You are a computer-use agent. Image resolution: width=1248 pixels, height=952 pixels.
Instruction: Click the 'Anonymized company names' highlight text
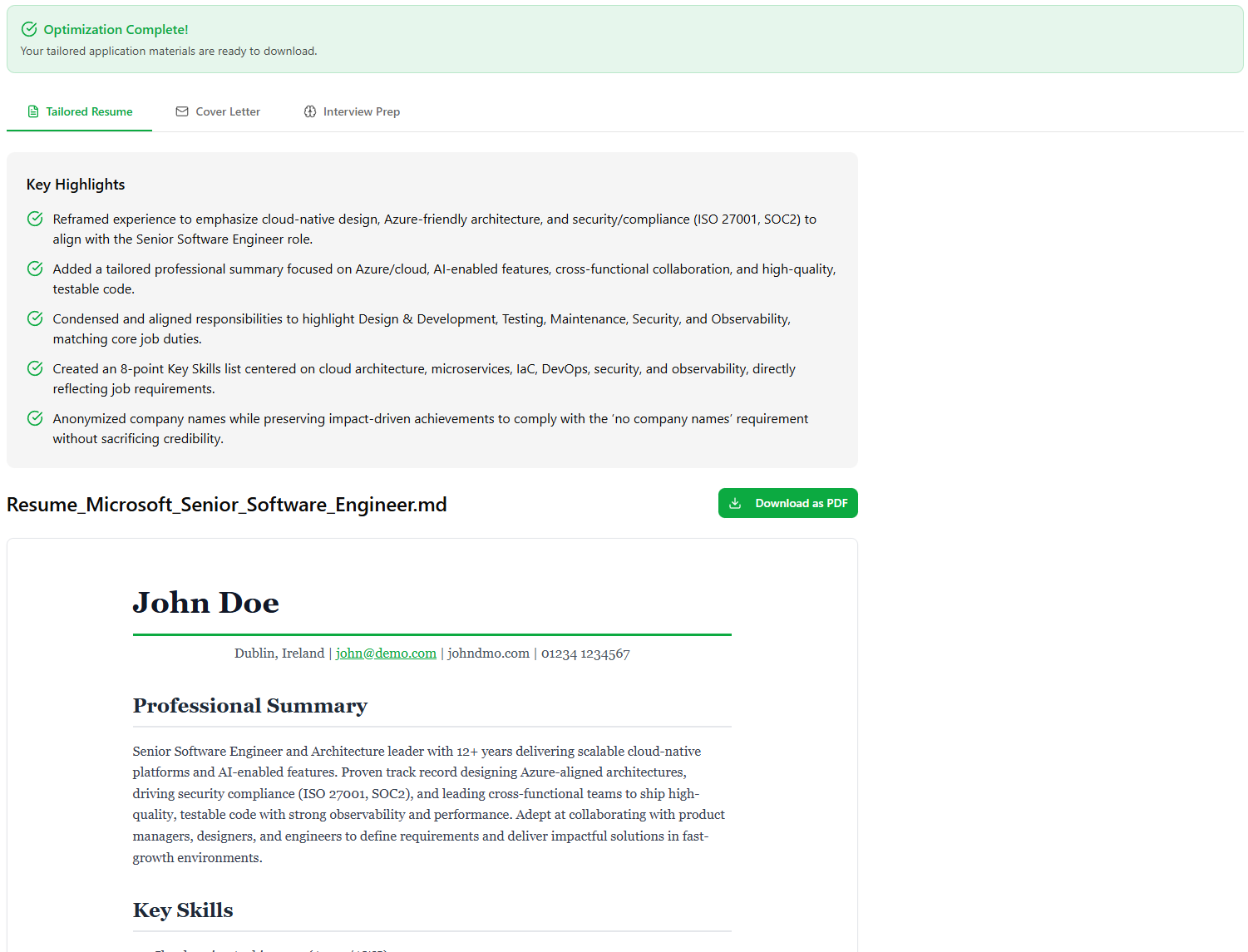pos(431,428)
